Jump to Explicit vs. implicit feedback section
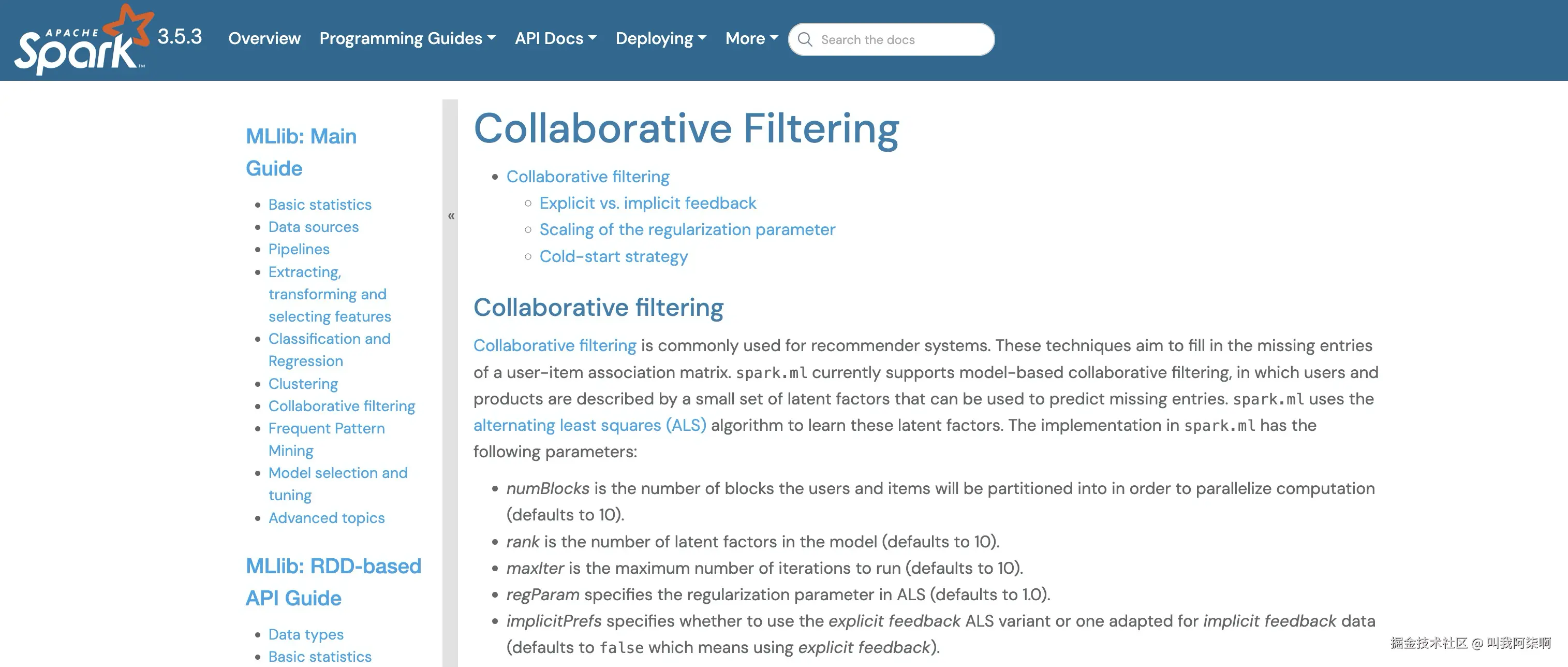 click(647, 203)
